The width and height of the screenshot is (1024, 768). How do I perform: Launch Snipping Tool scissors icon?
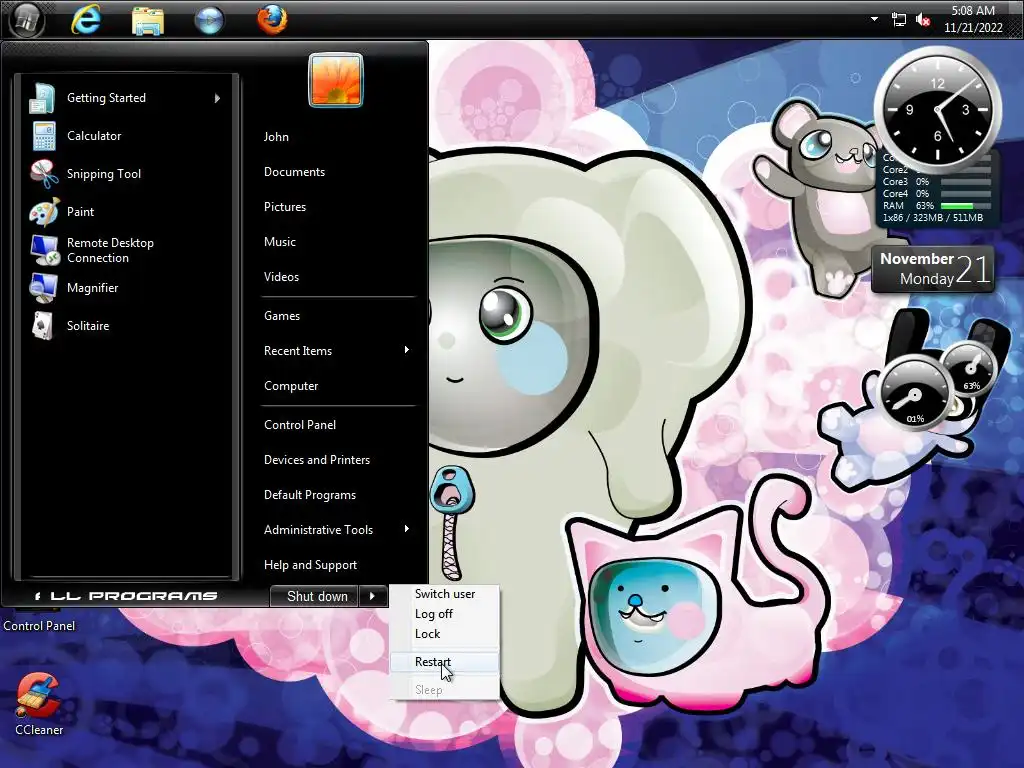(x=44, y=174)
